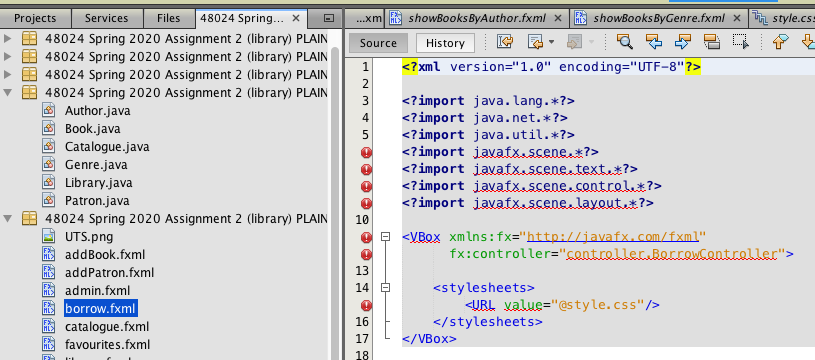This screenshot has height=360, width=815.
Task: Select Patron.java in the tree
Action: (97, 201)
